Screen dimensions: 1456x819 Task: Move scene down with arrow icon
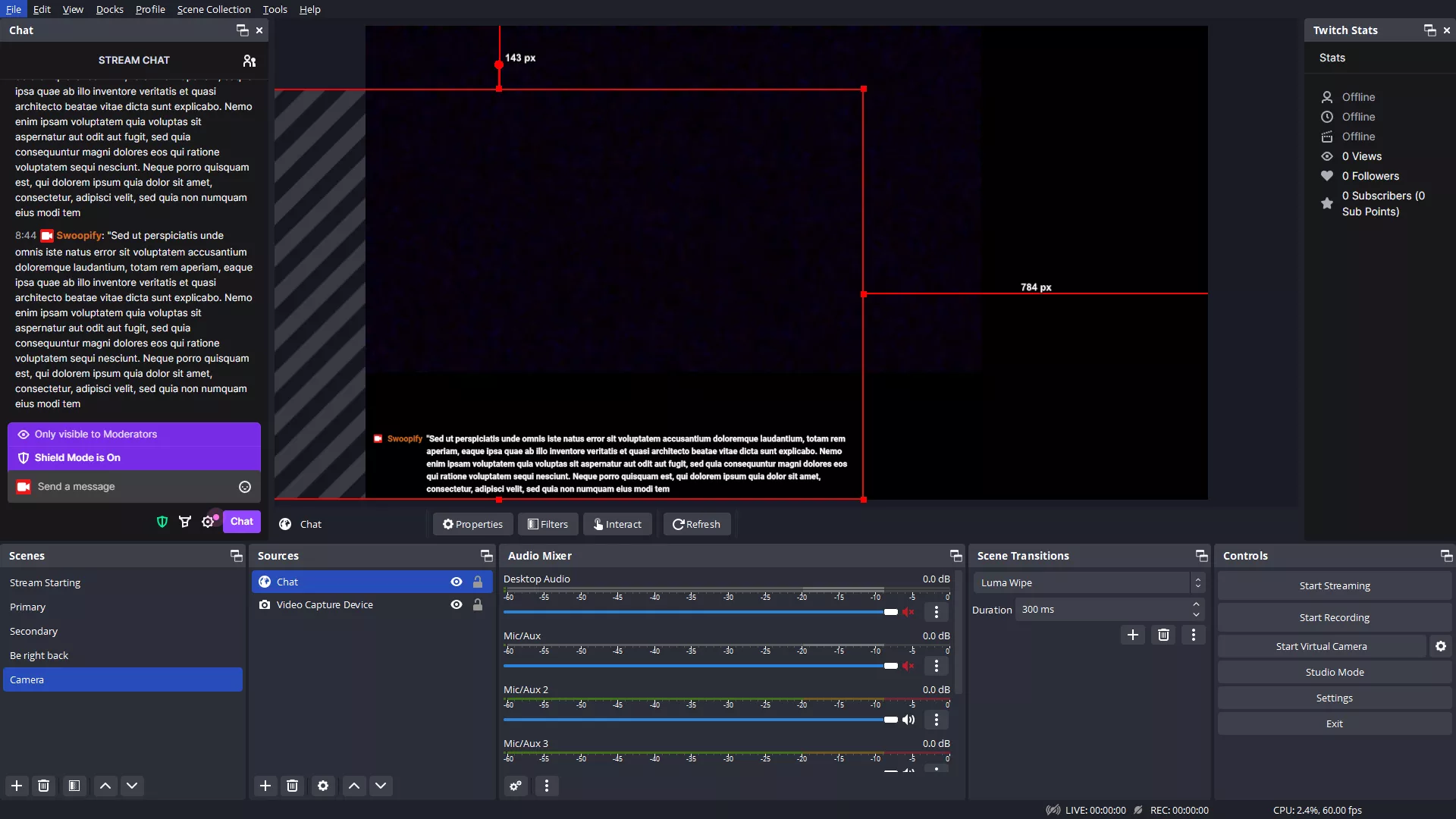tap(132, 786)
